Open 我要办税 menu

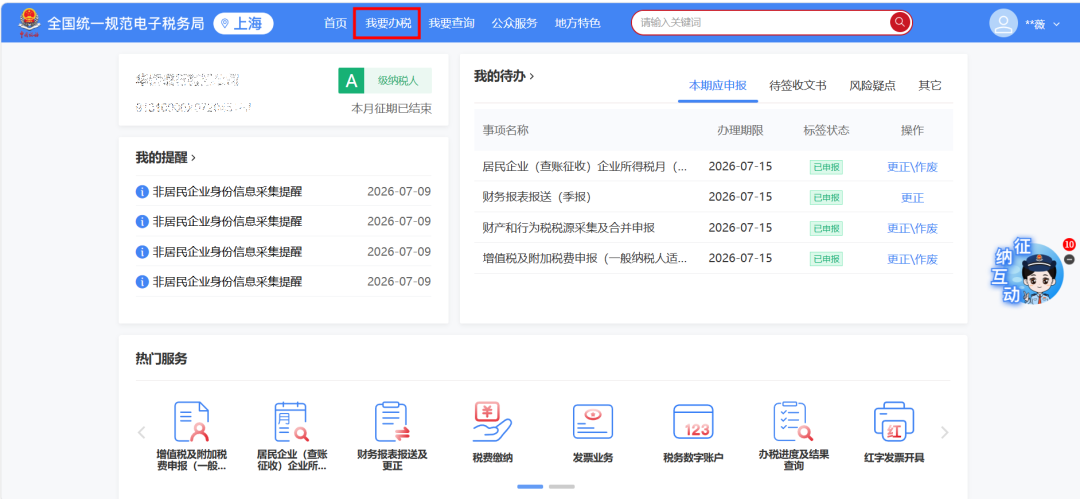388,23
